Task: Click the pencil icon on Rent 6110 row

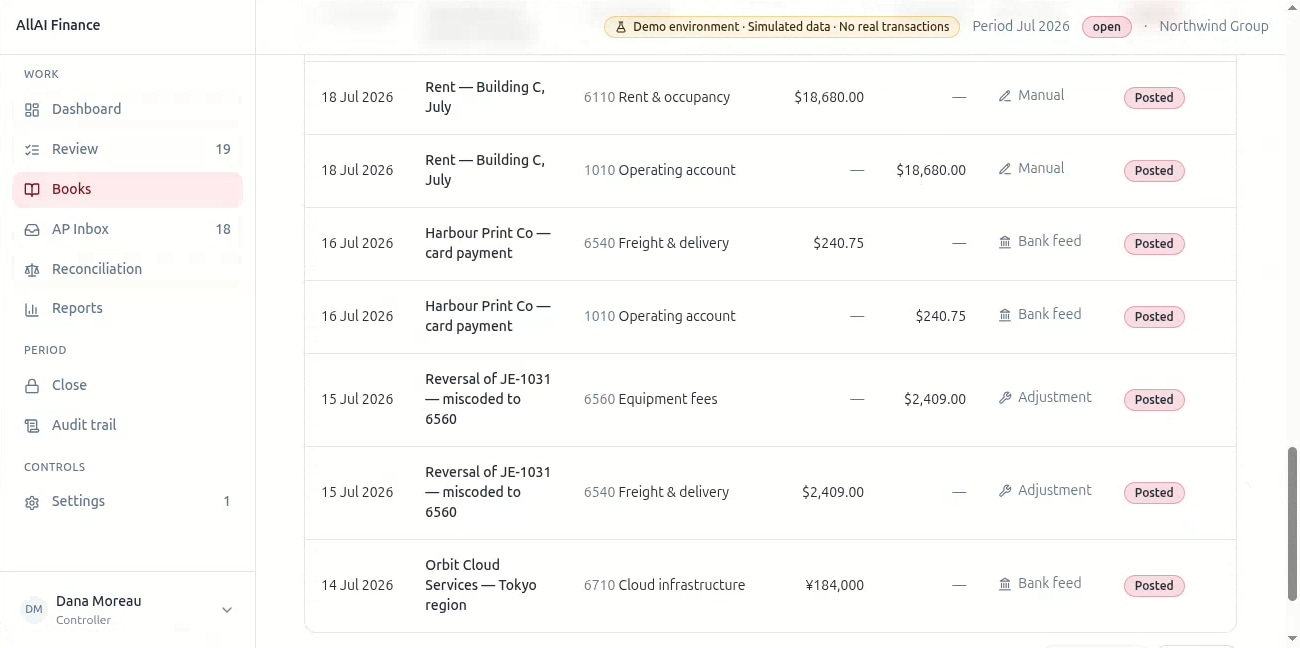Action: click(1005, 96)
